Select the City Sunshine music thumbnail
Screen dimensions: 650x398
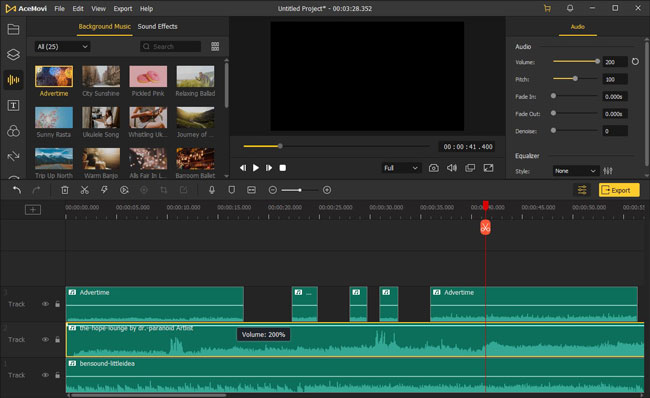pyautogui.click(x=101, y=76)
